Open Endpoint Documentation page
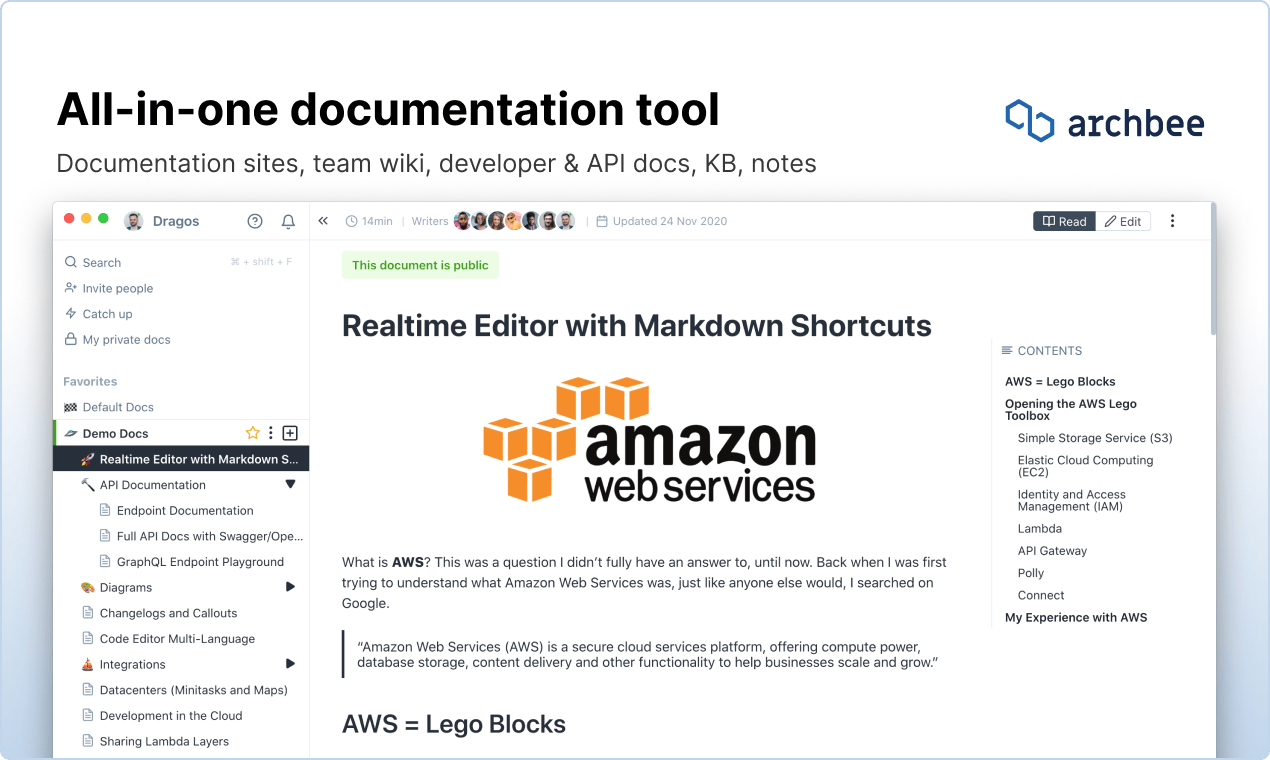 click(185, 511)
